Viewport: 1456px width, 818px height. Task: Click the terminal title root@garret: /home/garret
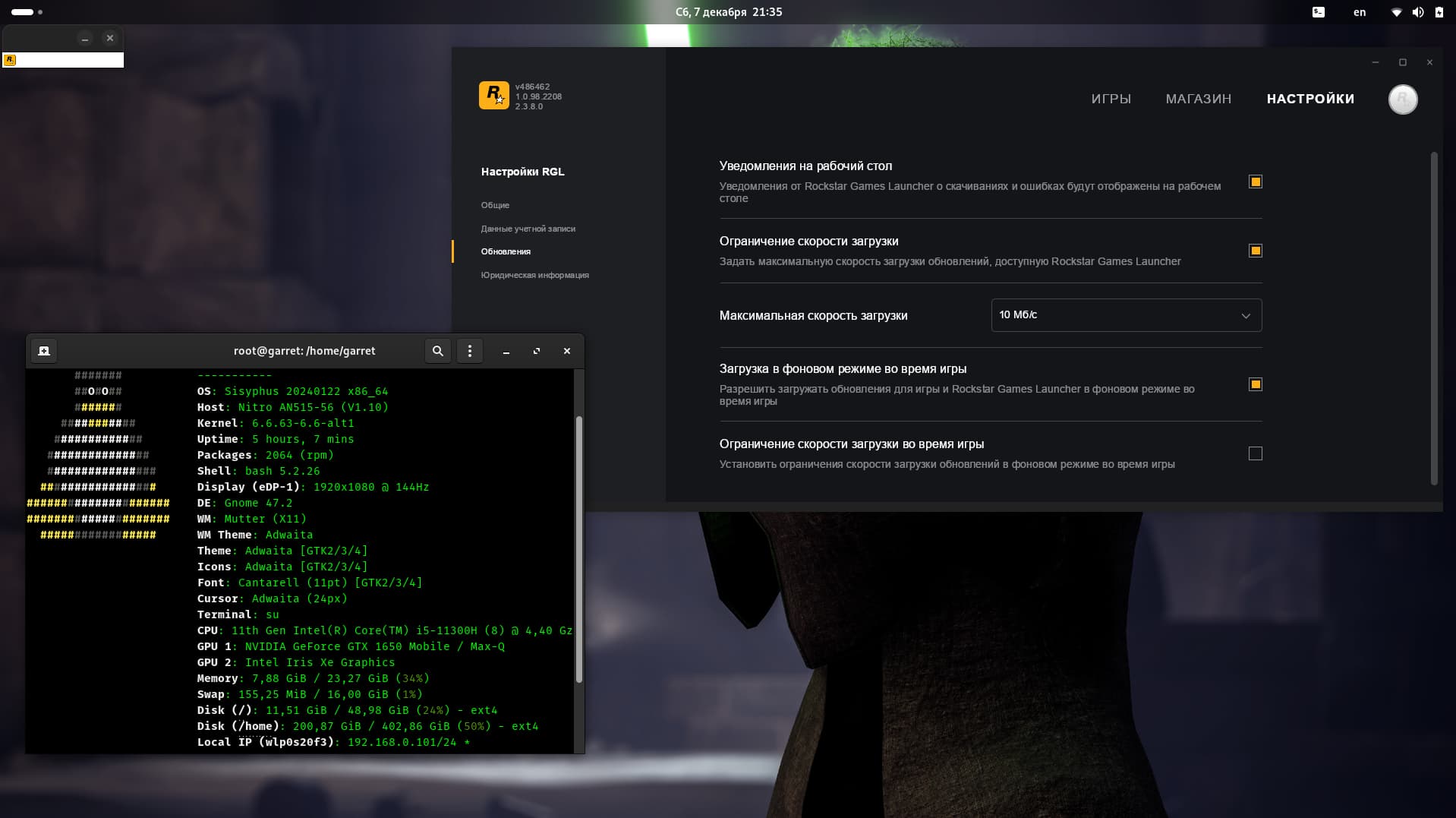coord(304,351)
